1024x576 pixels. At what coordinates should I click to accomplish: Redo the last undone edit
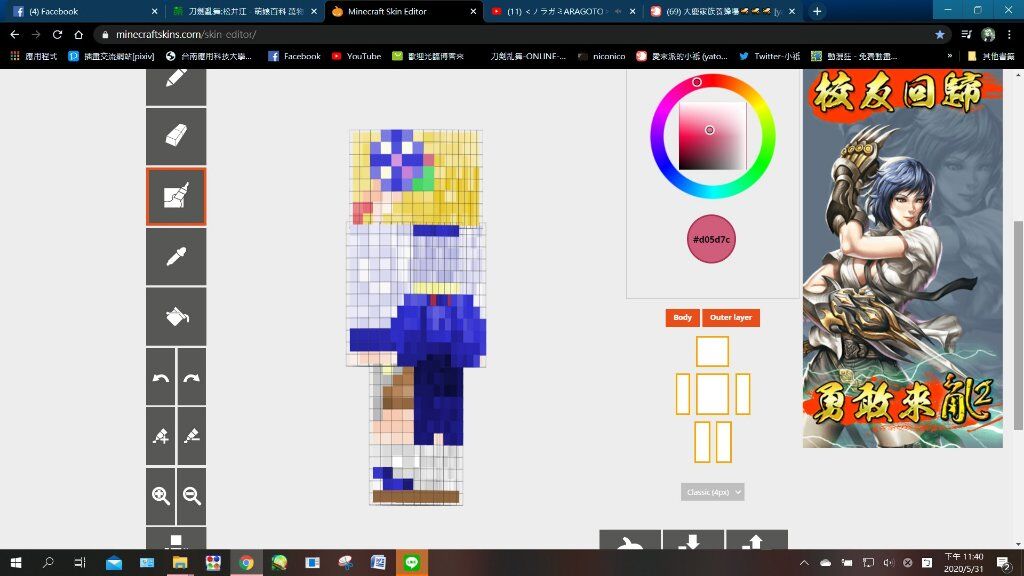pyautogui.click(x=192, y=377)
